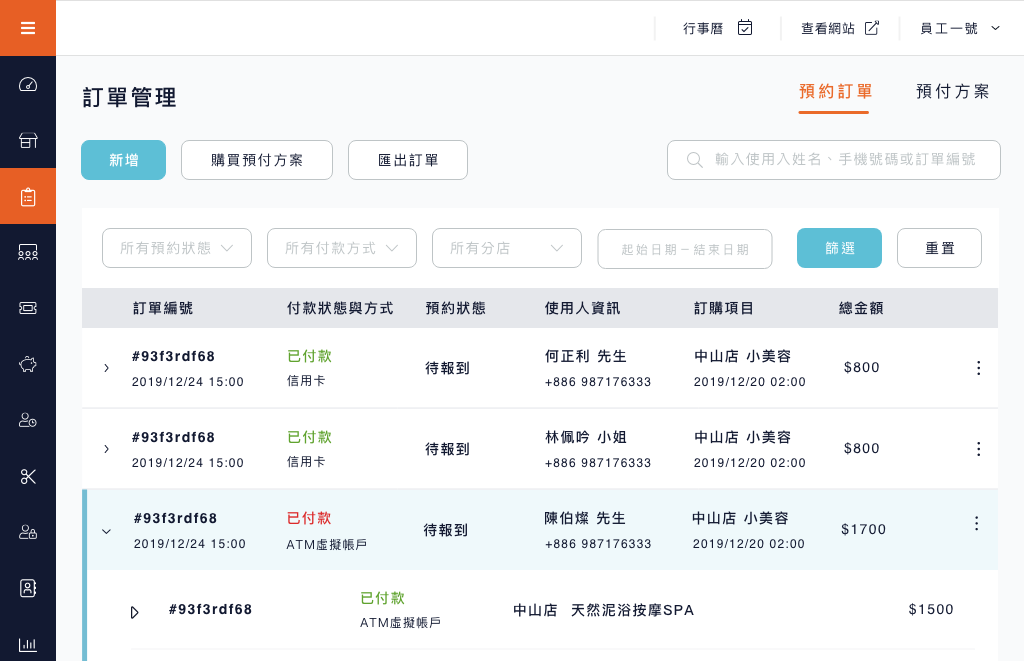Open more options for 何正利 order
This screenshot has height=661, width=1024.
[978, 368]
